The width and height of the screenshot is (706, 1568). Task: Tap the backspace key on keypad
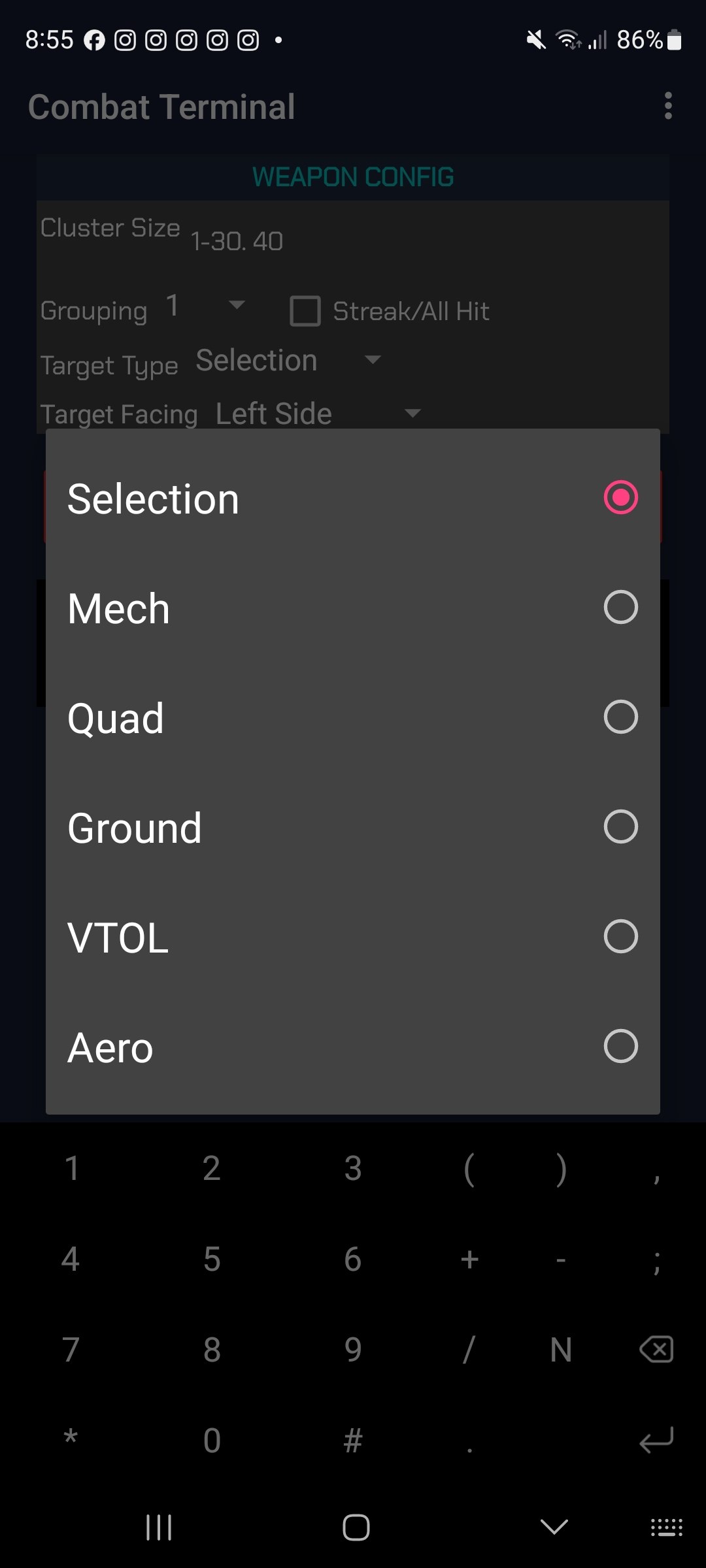656,1349
